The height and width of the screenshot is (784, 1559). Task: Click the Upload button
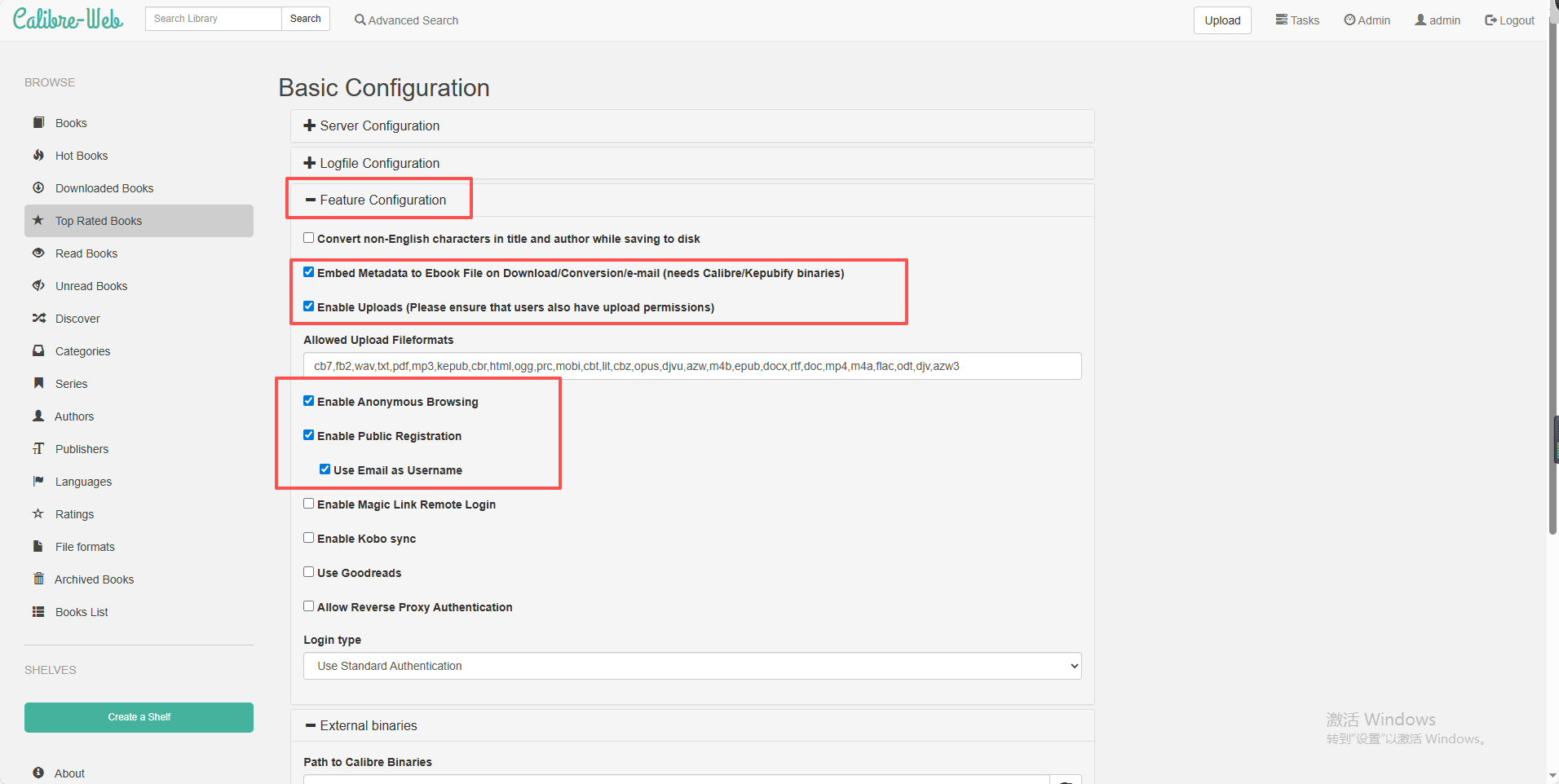(x=1222, y=20)
